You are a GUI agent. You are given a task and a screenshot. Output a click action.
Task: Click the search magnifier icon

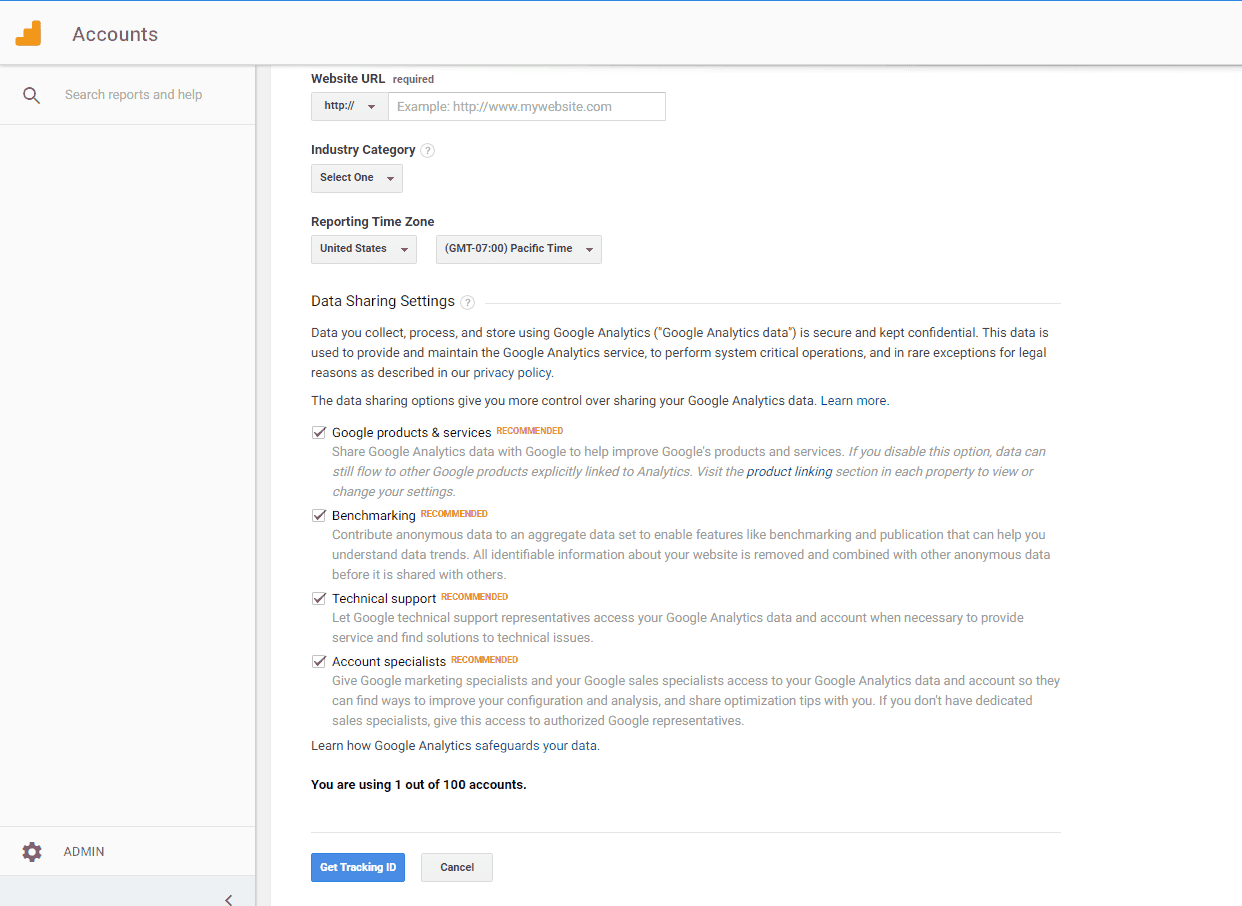click(32, 95)
